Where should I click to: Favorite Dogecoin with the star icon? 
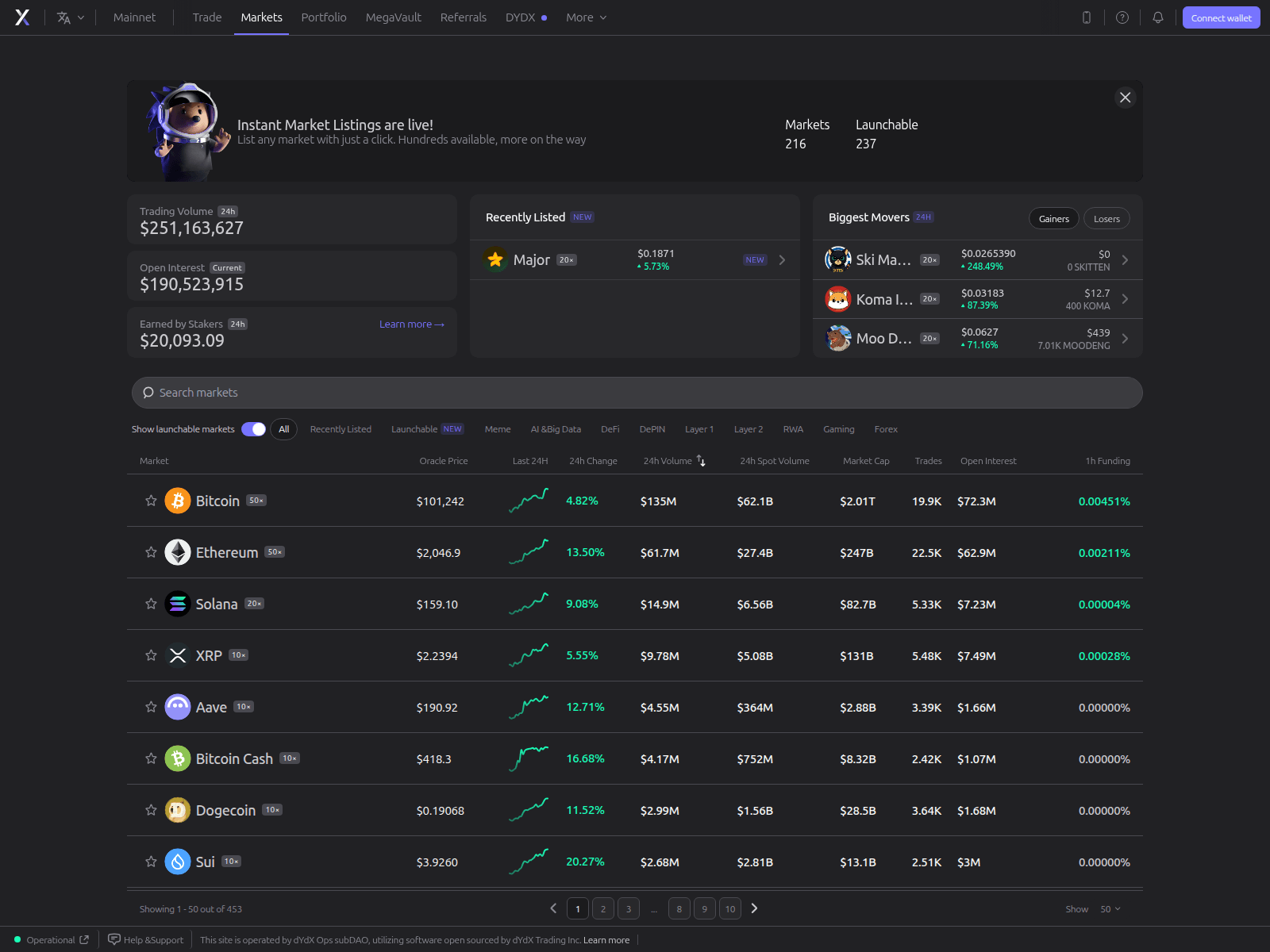click(151, 810)
